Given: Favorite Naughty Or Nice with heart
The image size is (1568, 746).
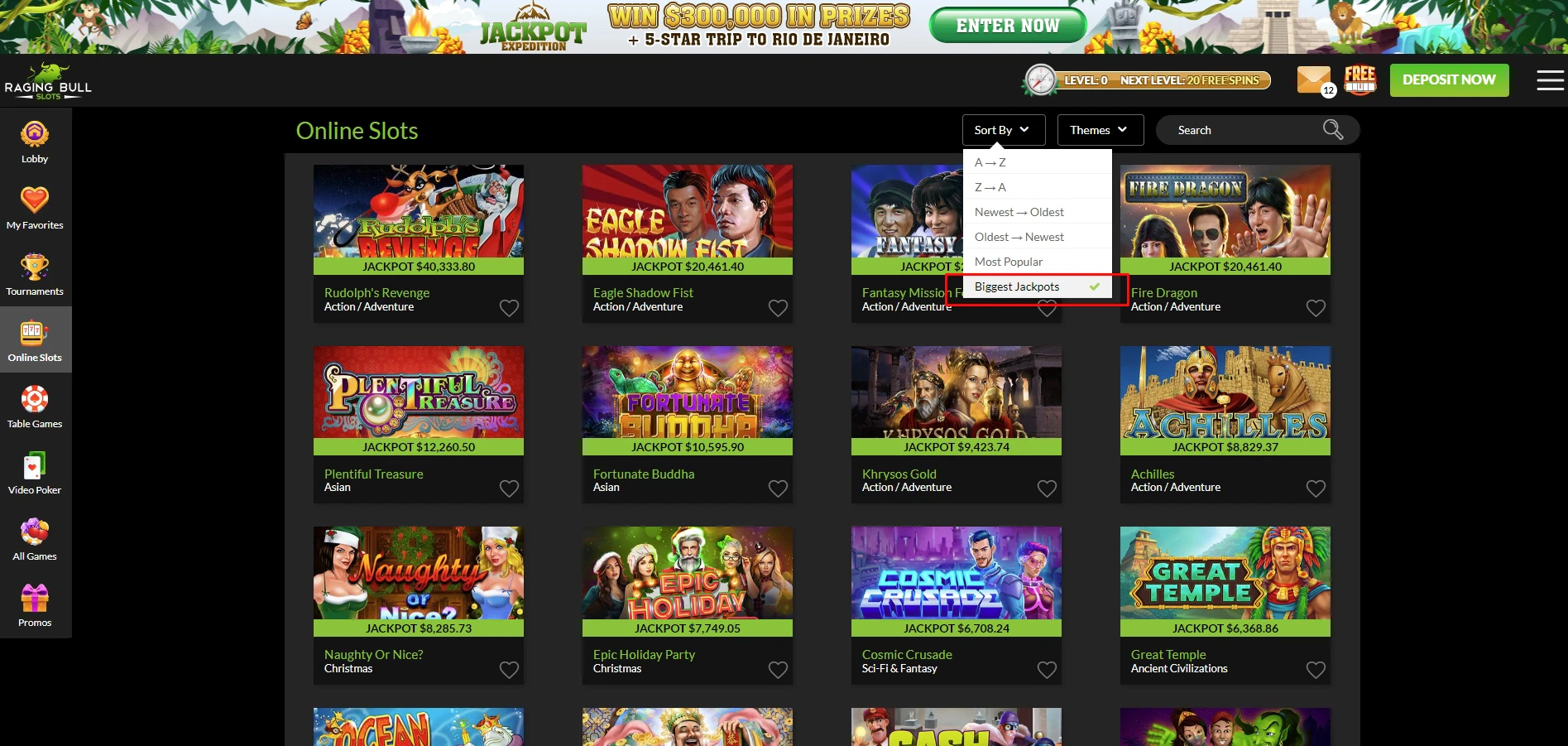Looking at the screenshot, I should pos(509,670).
